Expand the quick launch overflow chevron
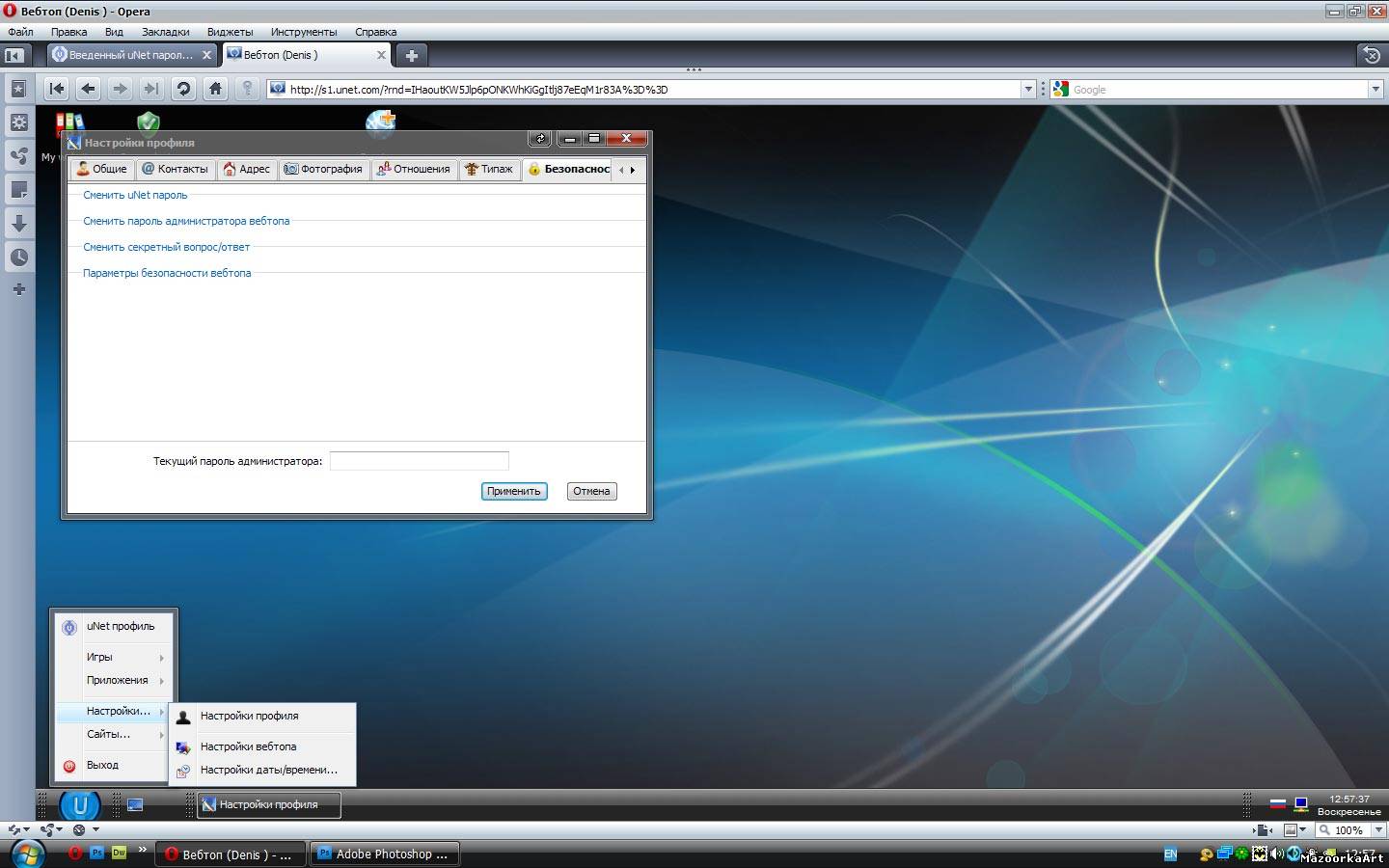 [x=143, y=850]
